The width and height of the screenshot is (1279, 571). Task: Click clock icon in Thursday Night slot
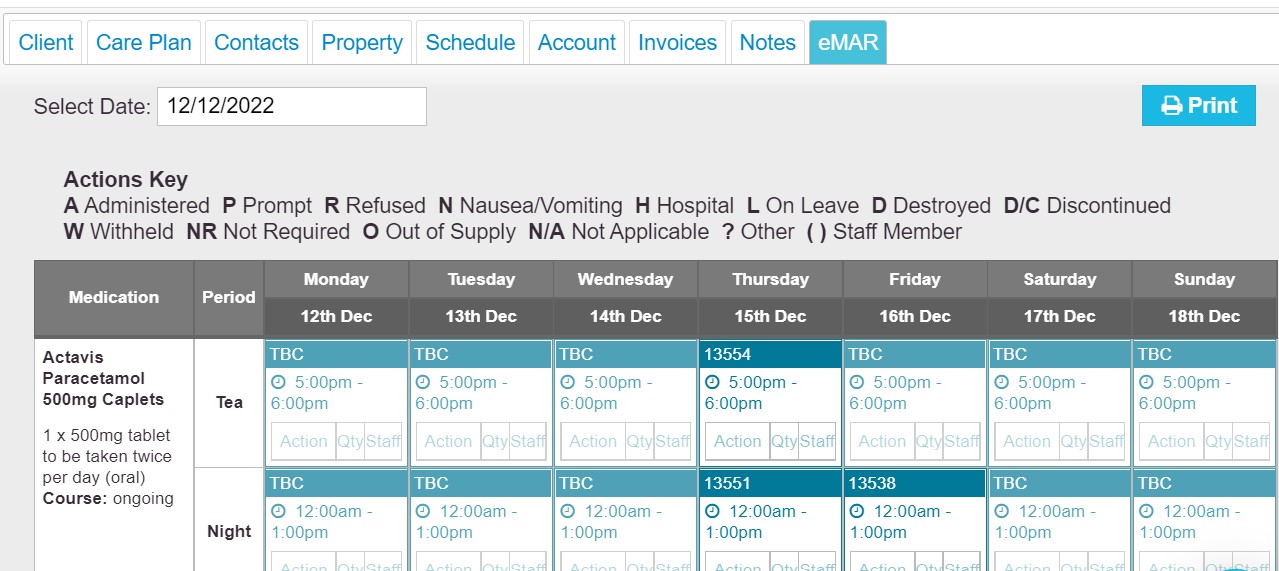pos(711,511)
